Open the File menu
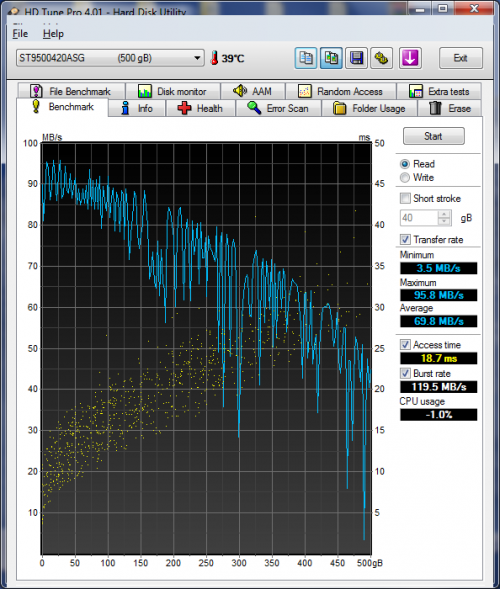 click(x=20, y=34)
